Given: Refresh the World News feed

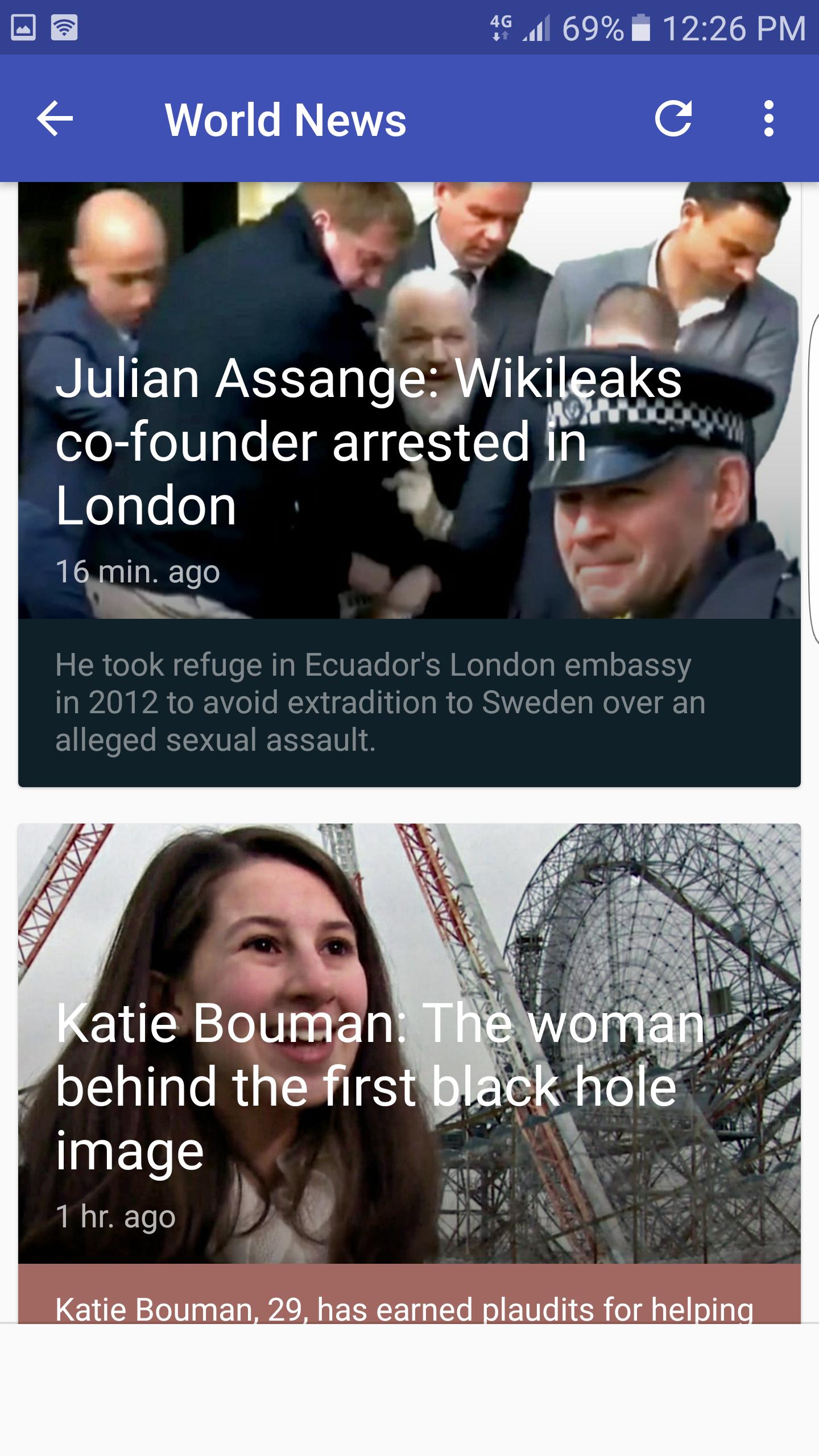Looking at the screenshot, I should click(x=673, y=119).
